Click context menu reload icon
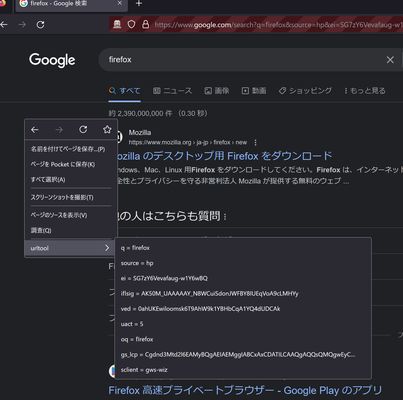 83,129
